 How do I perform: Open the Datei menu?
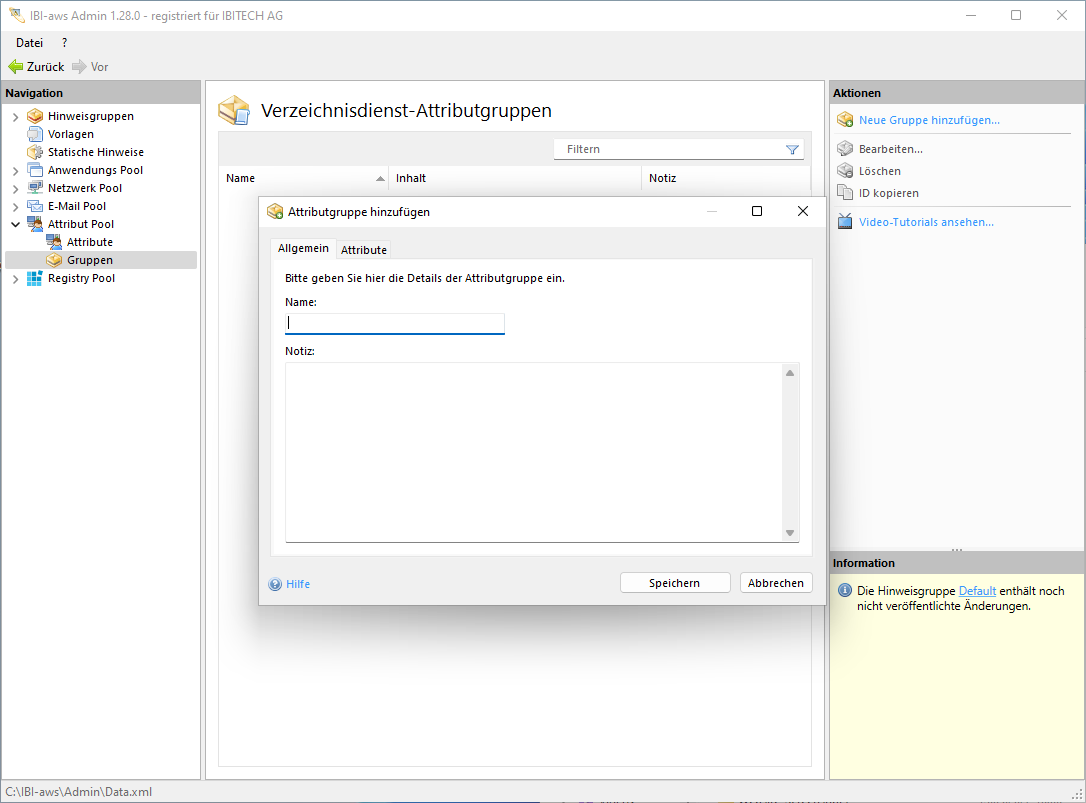29,43
